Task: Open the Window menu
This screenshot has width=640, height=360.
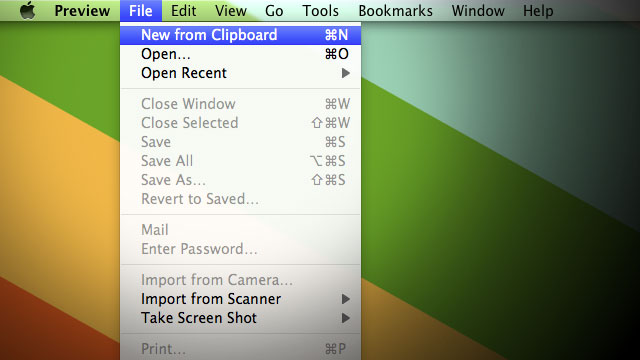Action: [x=478, y=11]
